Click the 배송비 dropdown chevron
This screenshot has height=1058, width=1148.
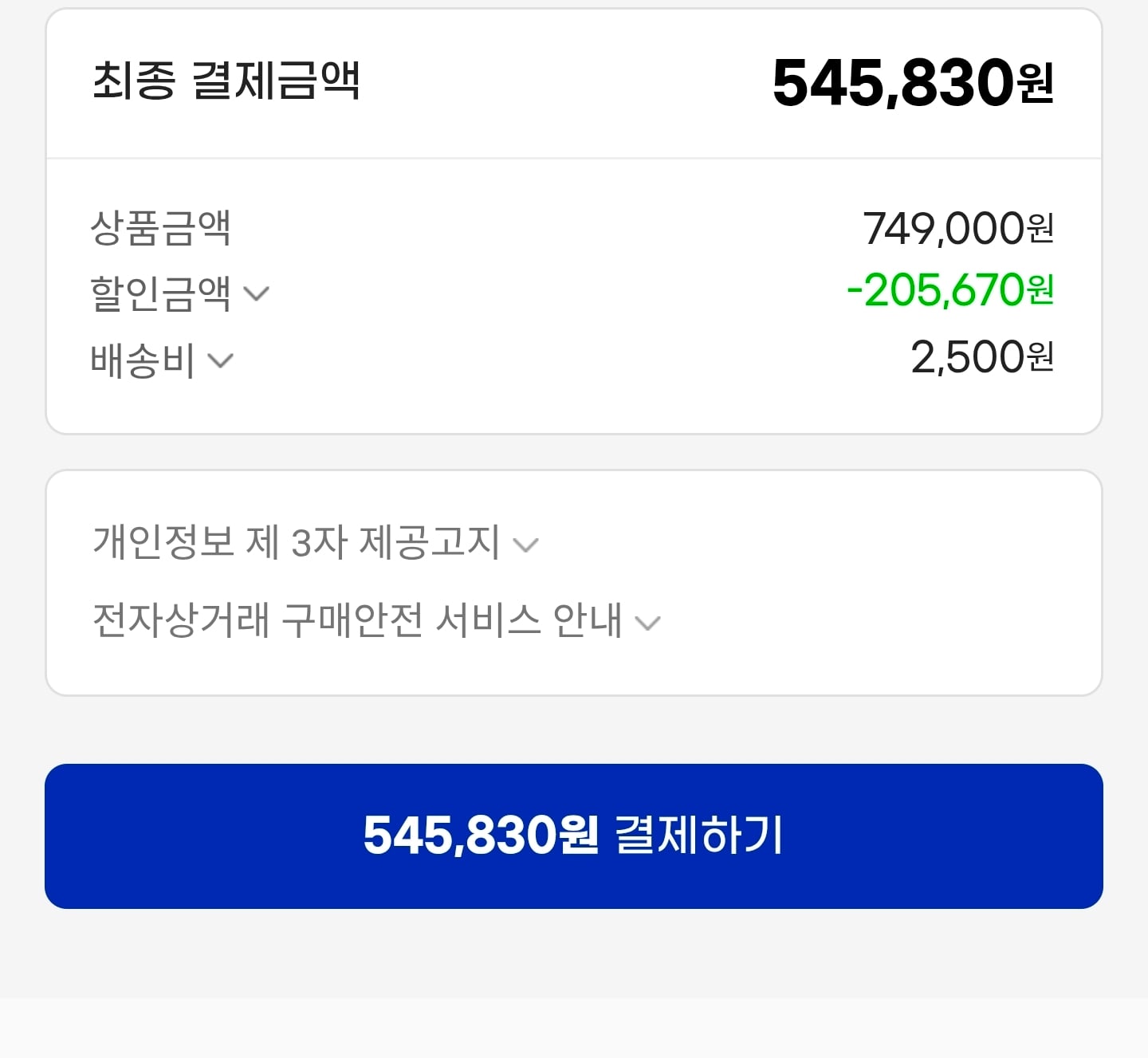coord(221,361)
